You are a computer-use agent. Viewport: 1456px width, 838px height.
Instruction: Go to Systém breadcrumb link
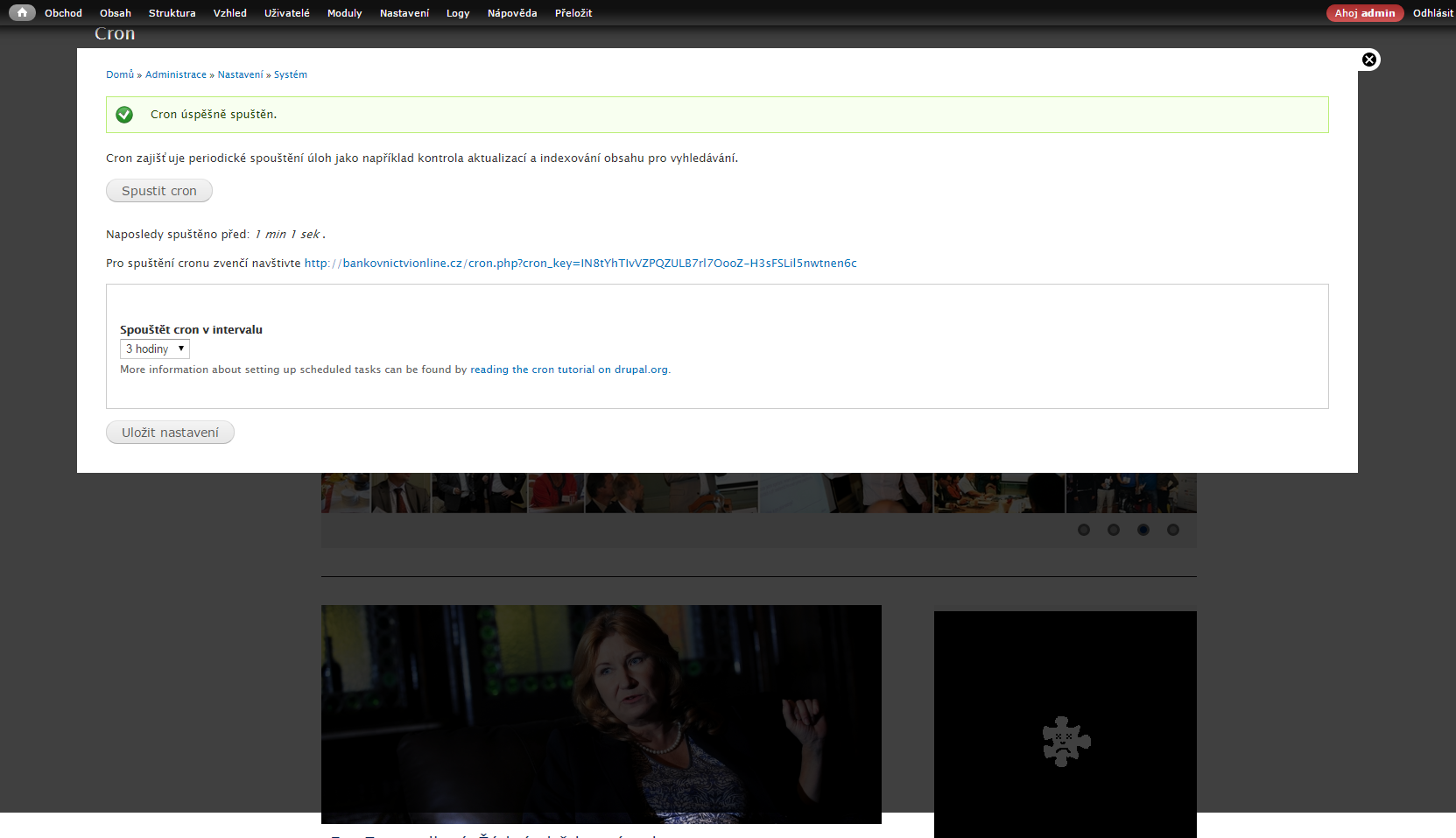291,74
